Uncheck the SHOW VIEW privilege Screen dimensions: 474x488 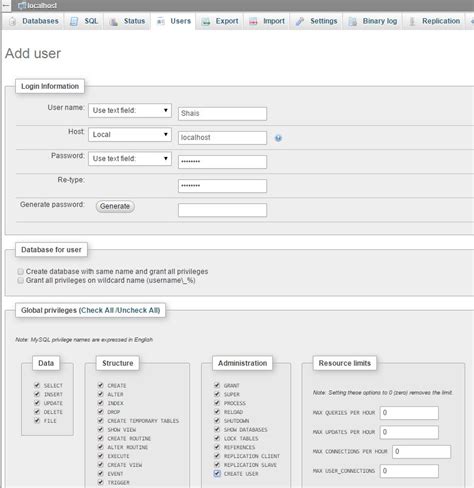[x=101, y=429]
